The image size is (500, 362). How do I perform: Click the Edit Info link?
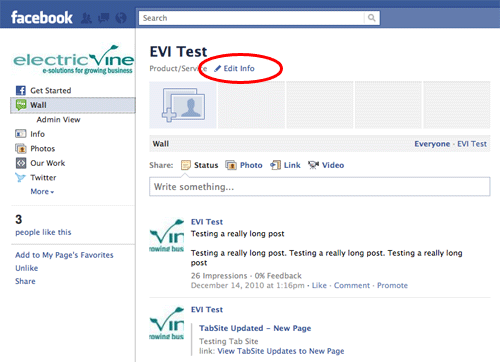click(x=239, y=68)
